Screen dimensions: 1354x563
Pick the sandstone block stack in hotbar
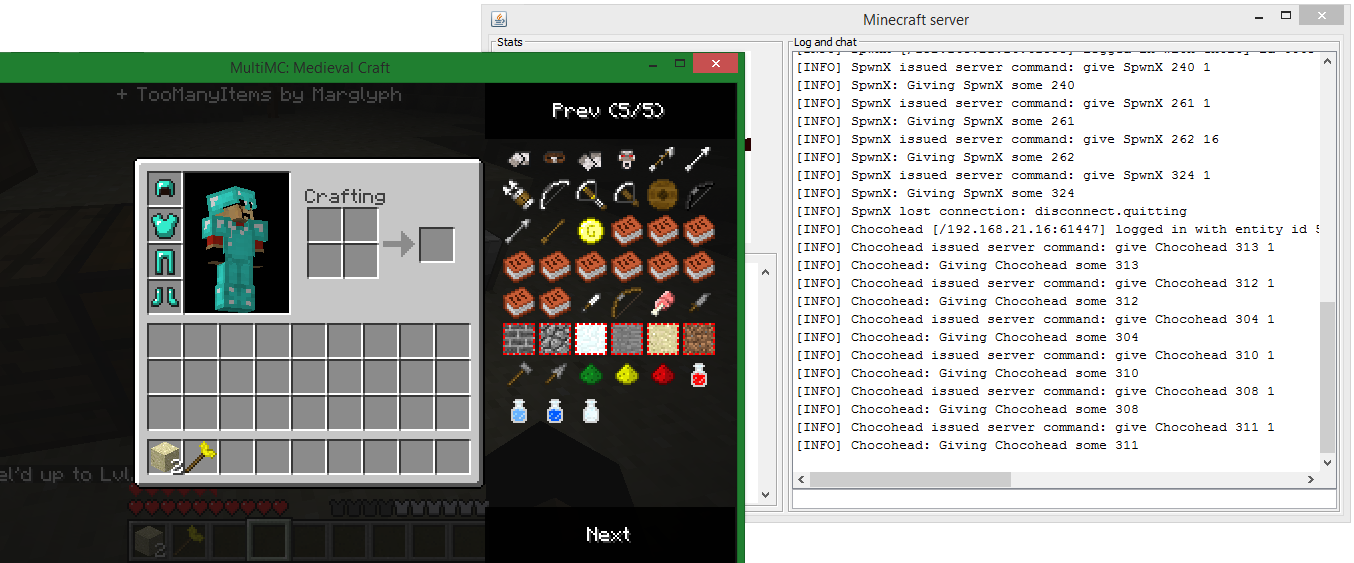pyautogui.click(x=165, y=457)
